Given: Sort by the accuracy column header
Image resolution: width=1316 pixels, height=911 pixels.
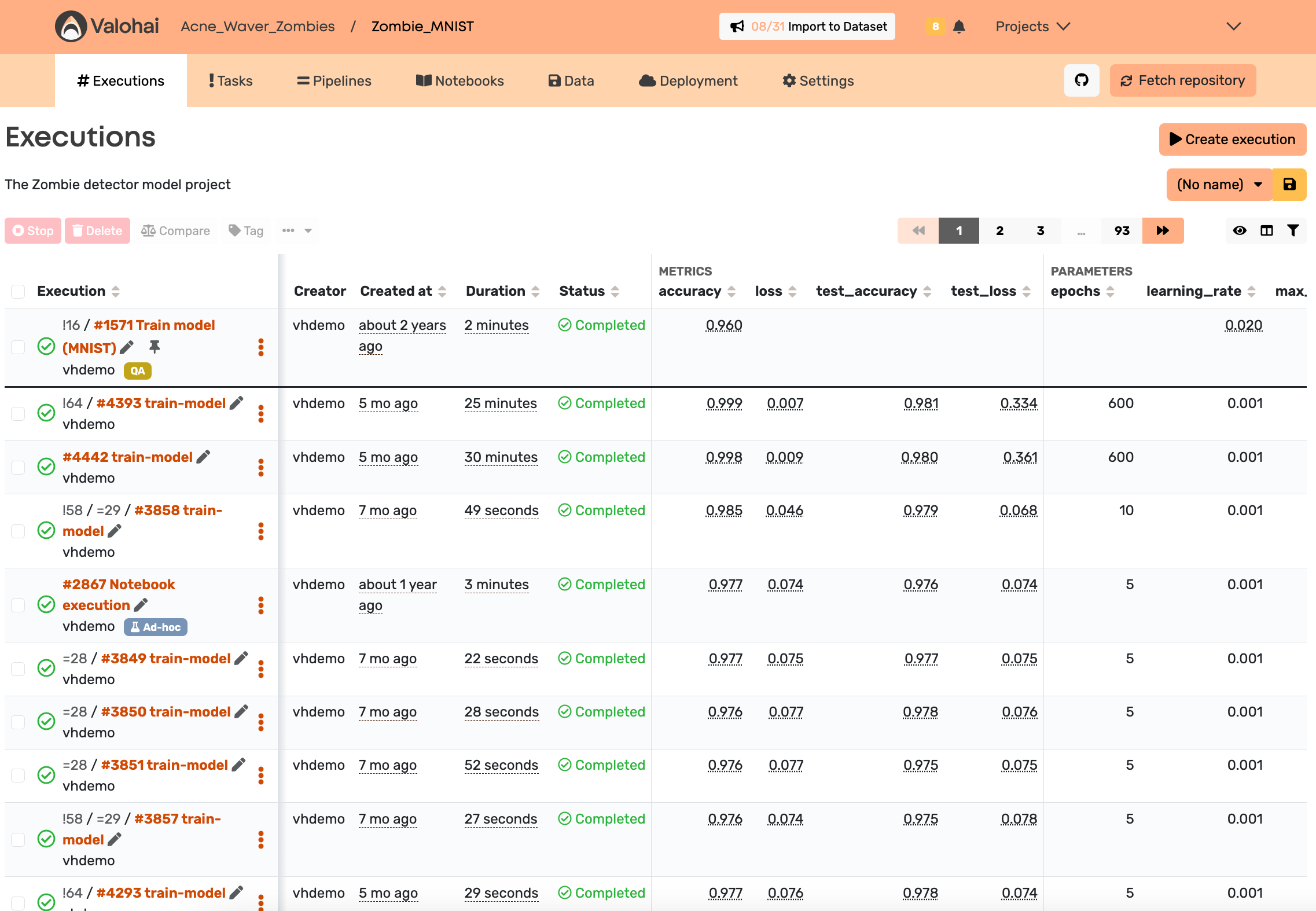Looking at the screenshot, I should pos(690,291).
